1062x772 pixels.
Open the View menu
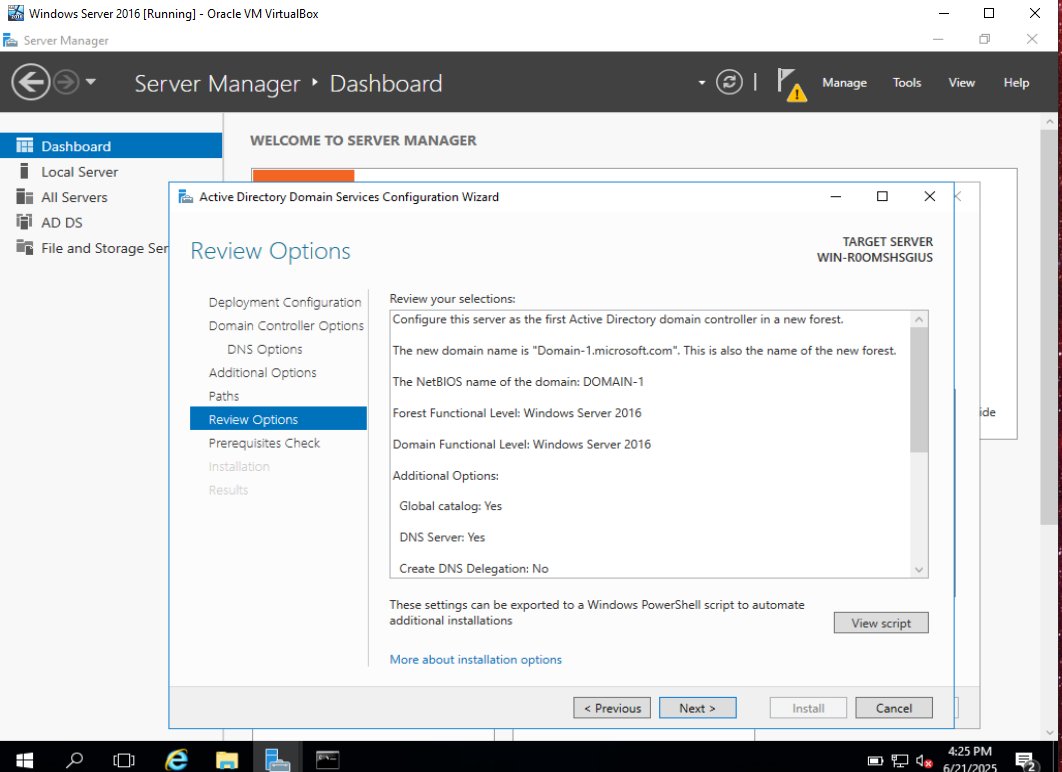coord(961,83)
